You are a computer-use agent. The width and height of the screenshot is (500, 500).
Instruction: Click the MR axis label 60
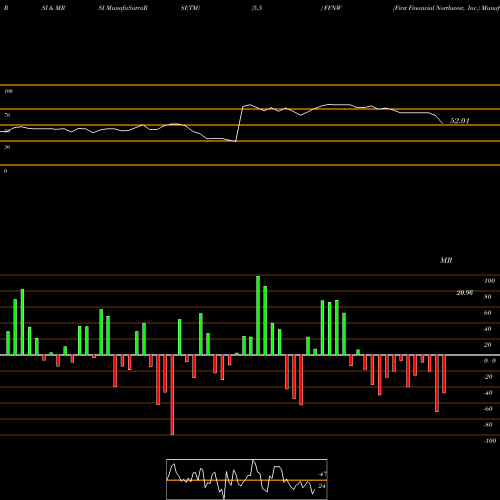tap(488, 313)
